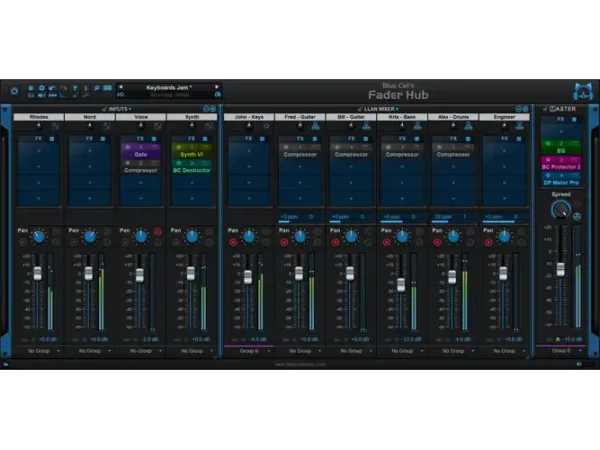The width and height of the screenshot is (600, 450).
Task: Click network icon on Fred - Guitar strip
Action: pos(315,126)
